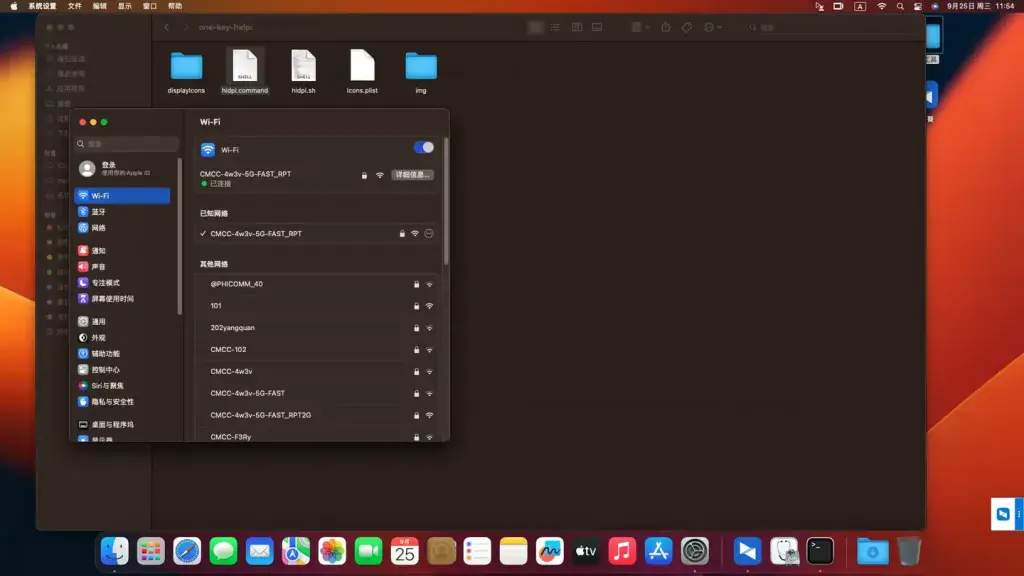Image resolution: width=1024 pixels, height=576 pixels.
Task: Select the CMCC-102 network row
Action: pyautogui.click(x=317, y=349)
